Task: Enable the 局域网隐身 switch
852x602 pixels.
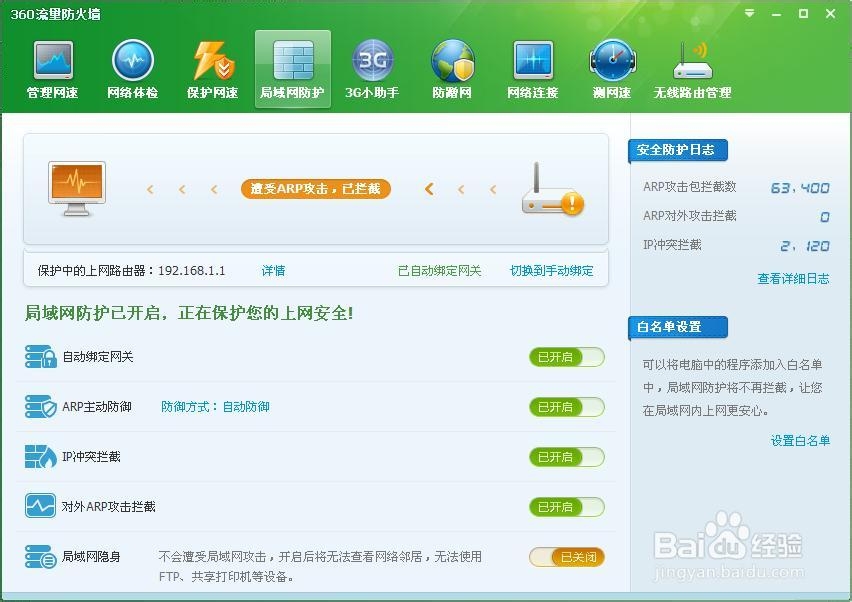Action: [x=567, y=557]
